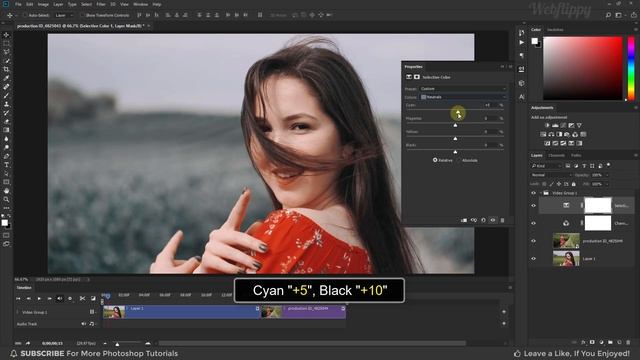The image size is (640, 360).
Task: Open the layer blend mode dropdown set to Normal
Action: [x=550, y=175]
